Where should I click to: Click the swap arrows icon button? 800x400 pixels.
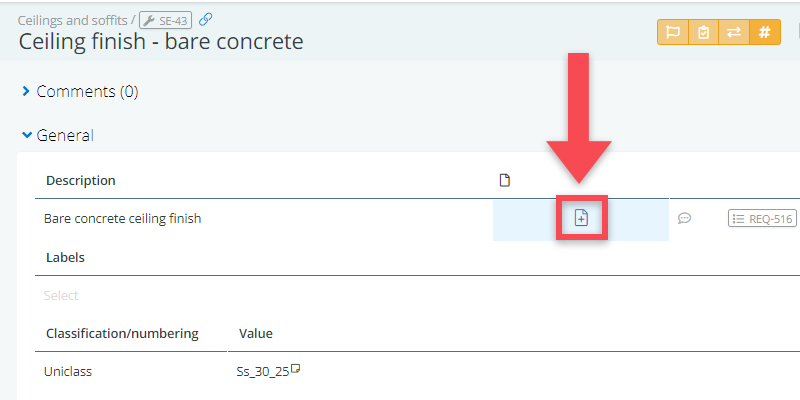(x=733, y=32)
